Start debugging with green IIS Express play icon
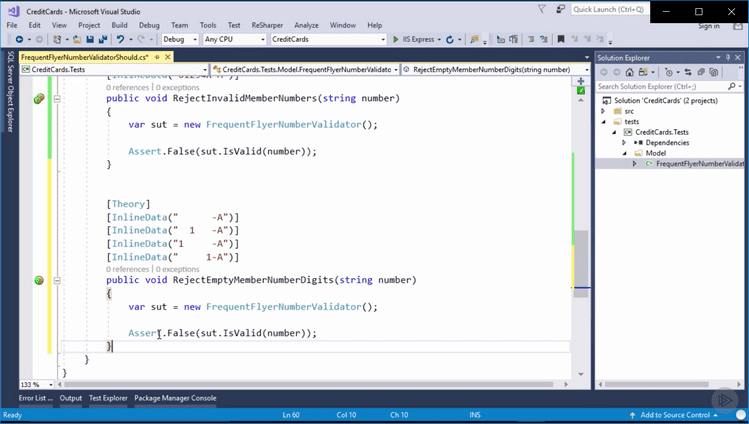This screenshot has height=424, width=749. click(396, 40)
